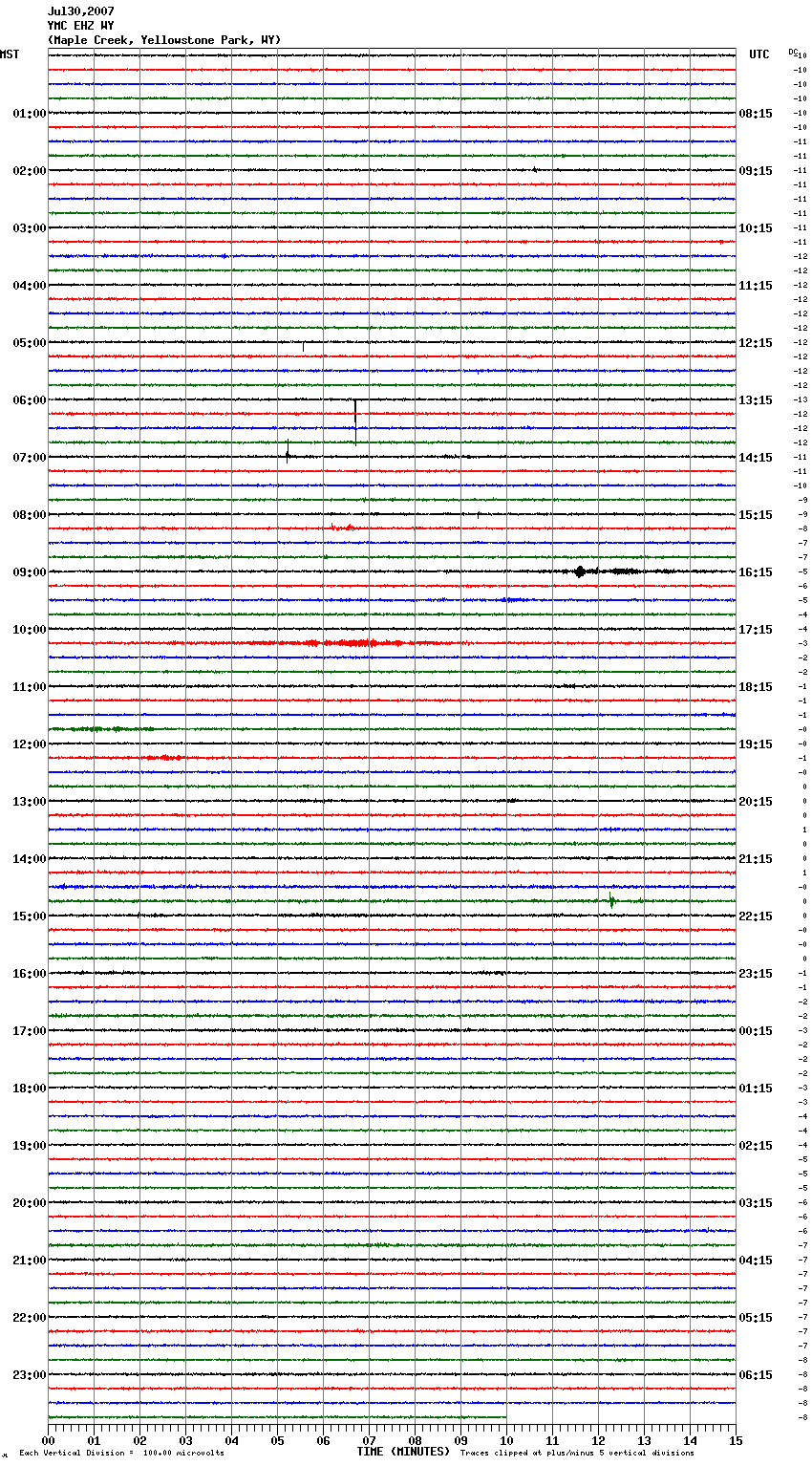
Task: Click minute tick label '00' on the bottom axis
Action: pyautogui.click(x=48, y=1440)
